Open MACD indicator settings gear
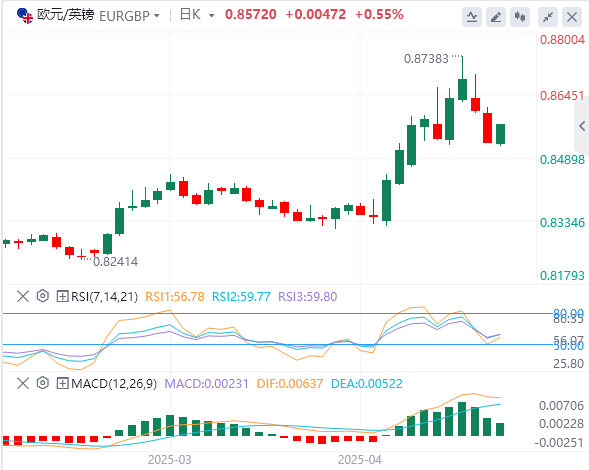Image resolution: width=589 pixels, height=470 pixels. click(43, 383)
